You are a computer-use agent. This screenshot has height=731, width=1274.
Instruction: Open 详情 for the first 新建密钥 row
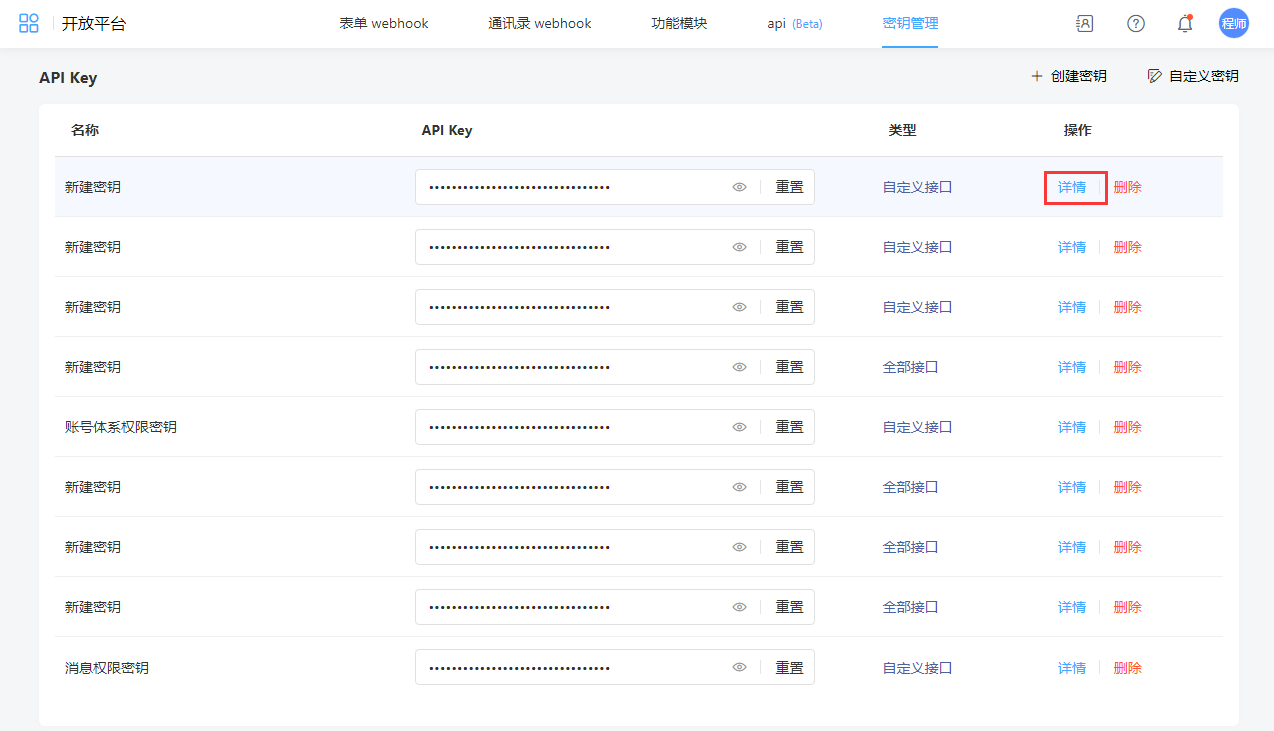tap(1072, 187)
